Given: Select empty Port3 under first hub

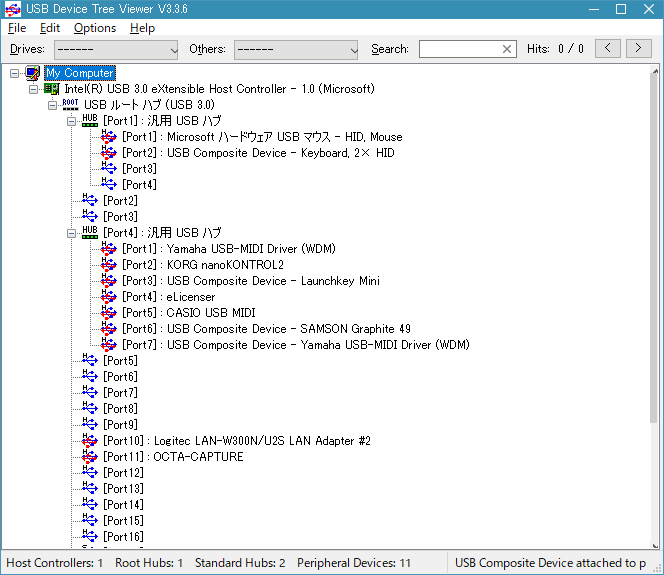Looking at the screenshot, I should pos(139,169).
